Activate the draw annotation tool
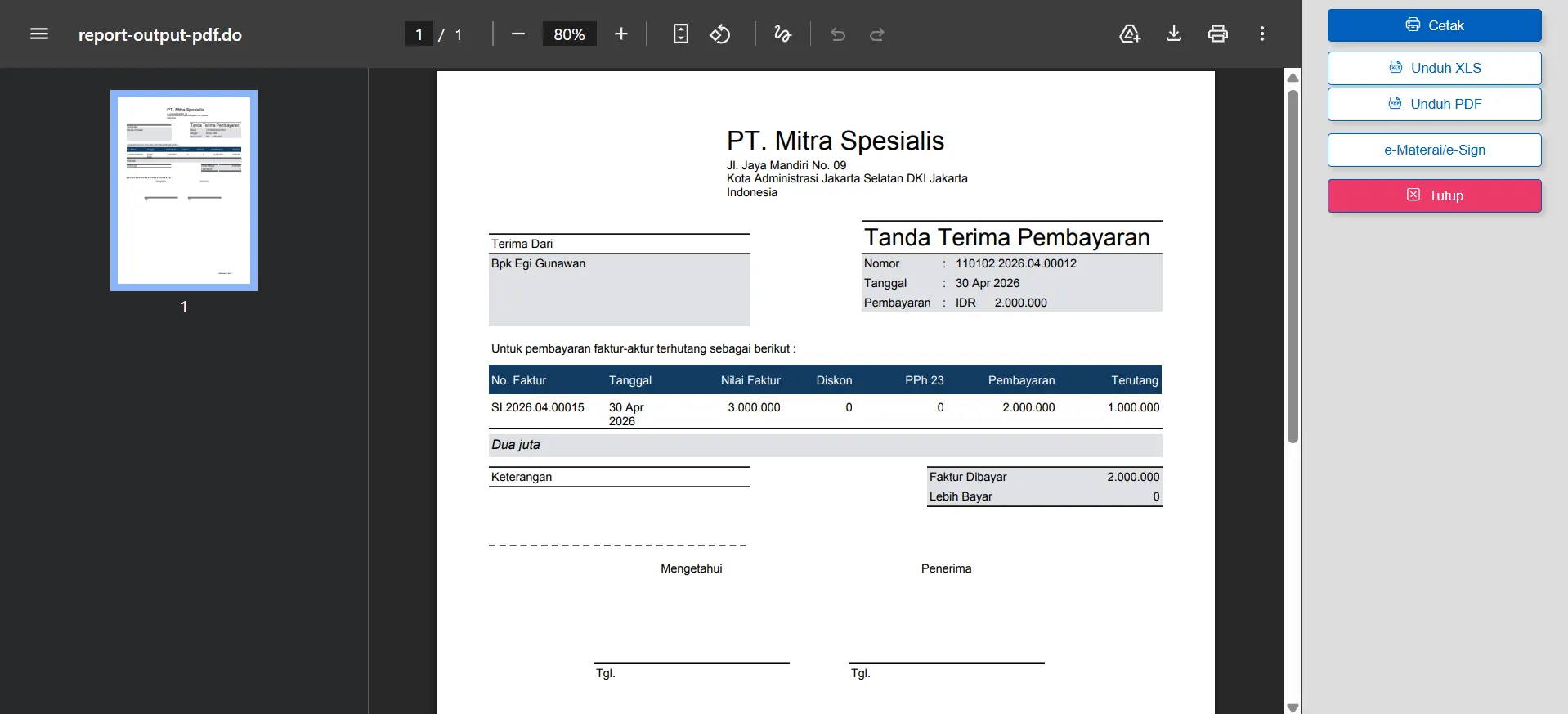 coord(782,34)
